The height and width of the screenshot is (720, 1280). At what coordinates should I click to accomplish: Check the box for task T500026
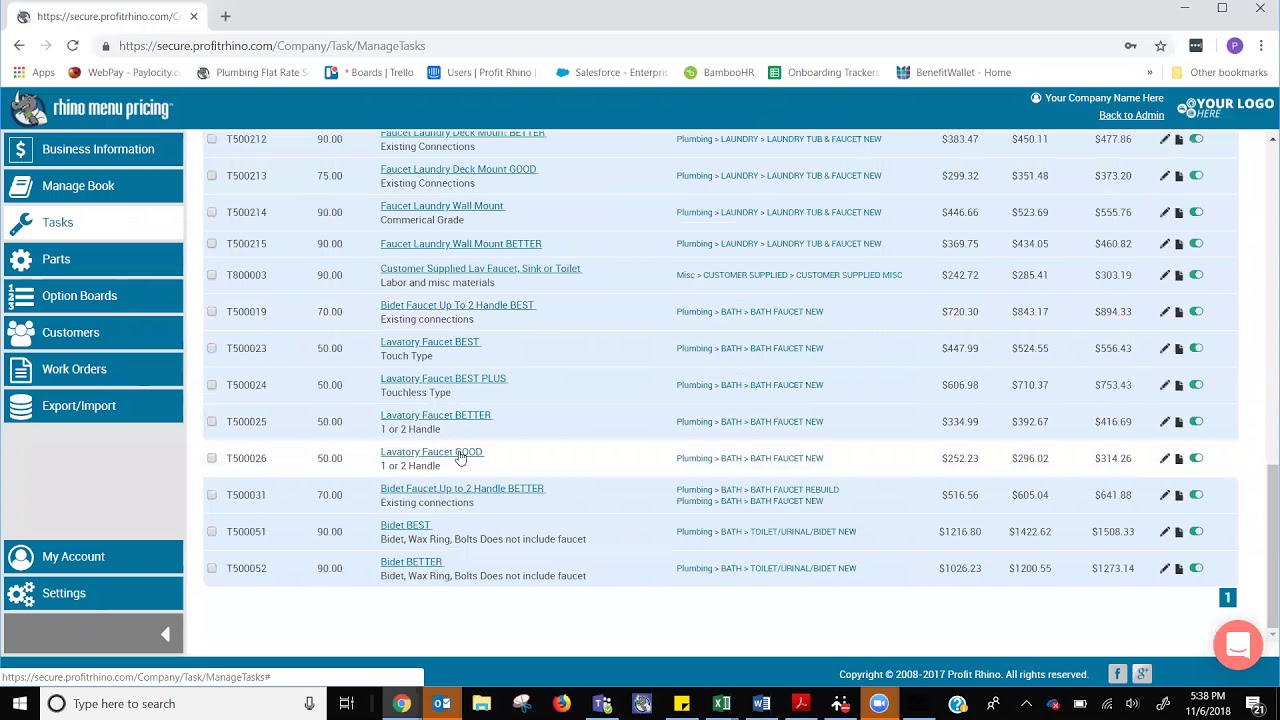tap(212, 458)
